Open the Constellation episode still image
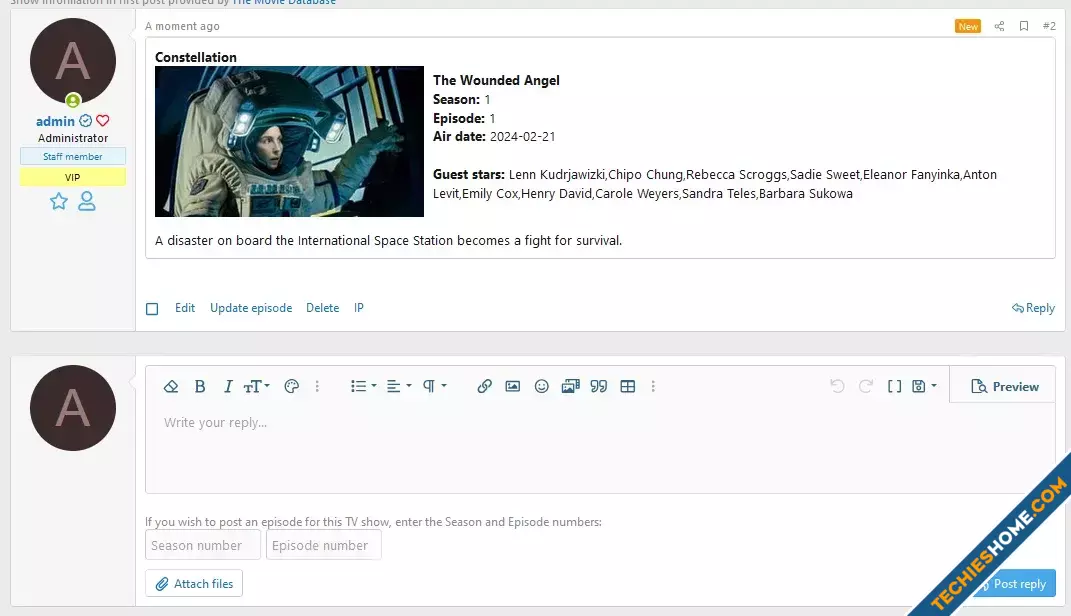This screenshot has height=616, width=1071. [x=290, y=141]
